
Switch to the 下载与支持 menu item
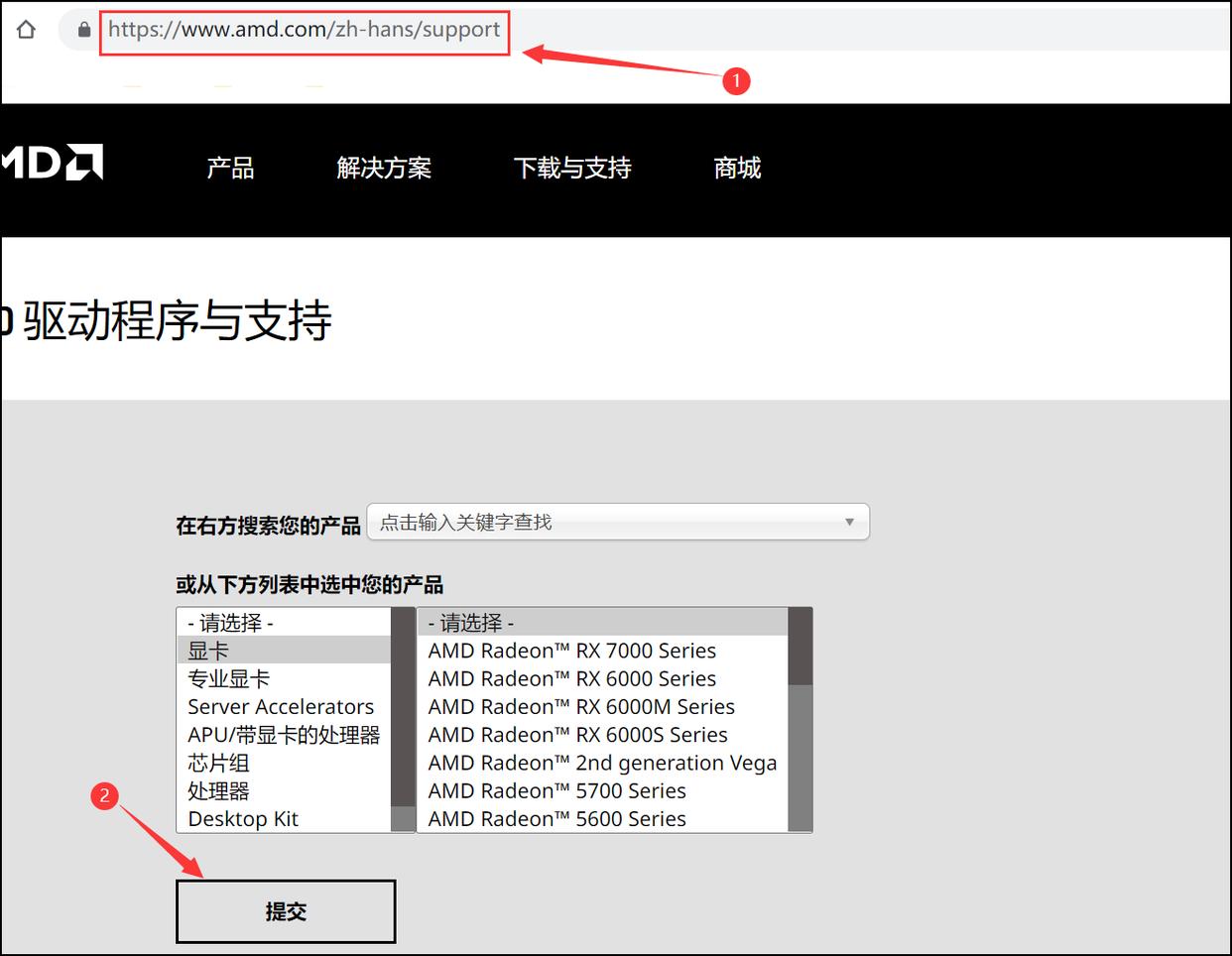(572, 168)
